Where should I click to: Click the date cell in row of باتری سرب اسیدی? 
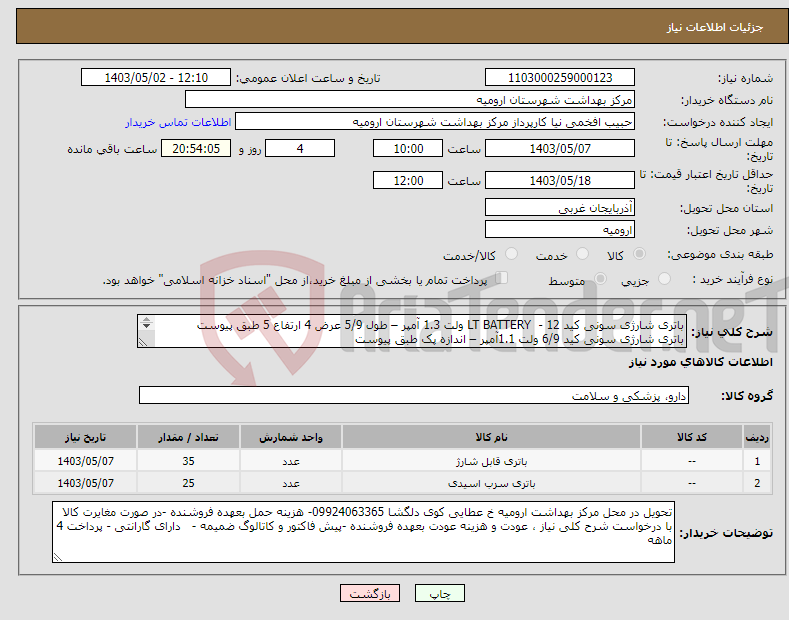click(x=86, y=483)
